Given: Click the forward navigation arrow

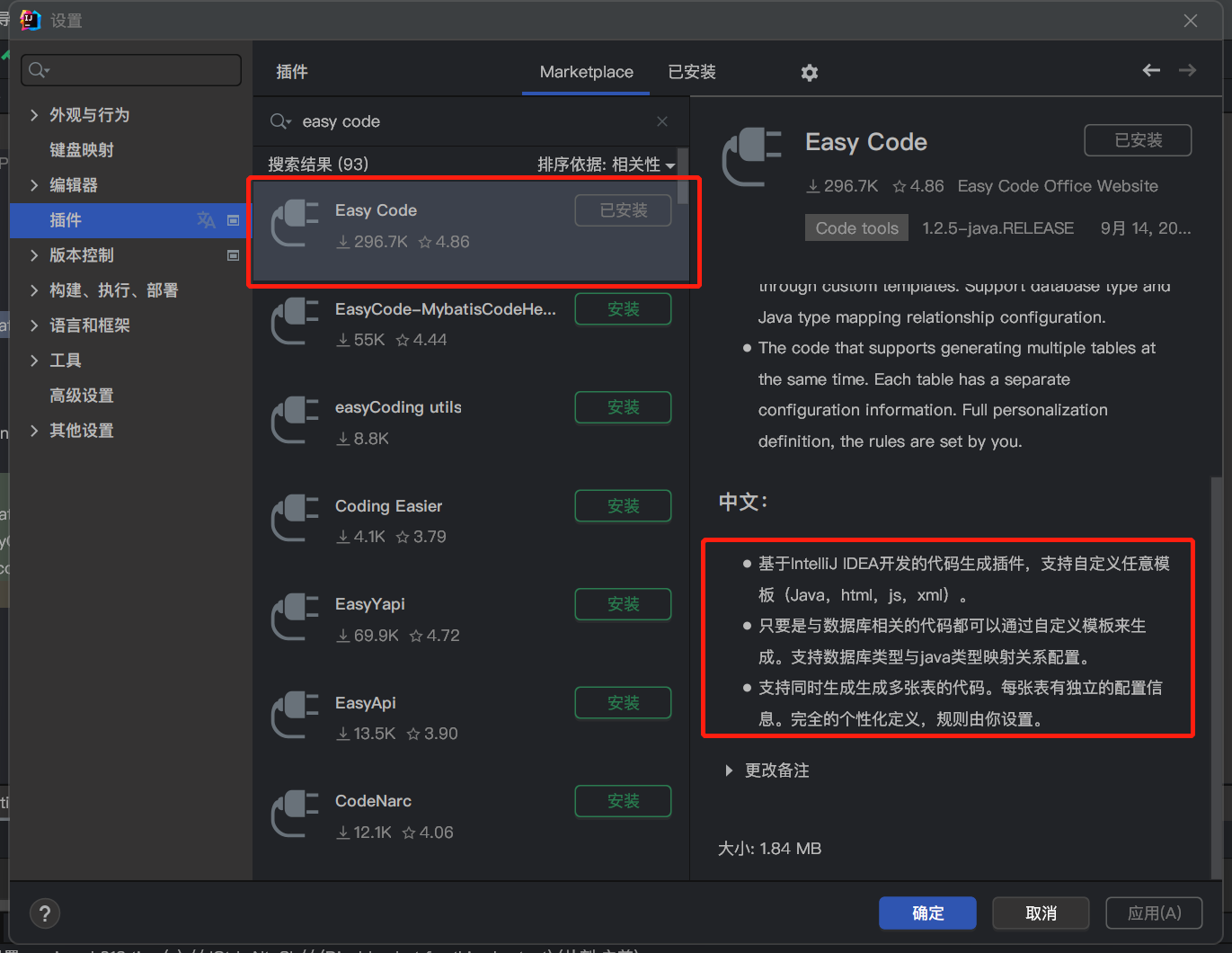Looking at the screenshot, I should (1187, 70).
